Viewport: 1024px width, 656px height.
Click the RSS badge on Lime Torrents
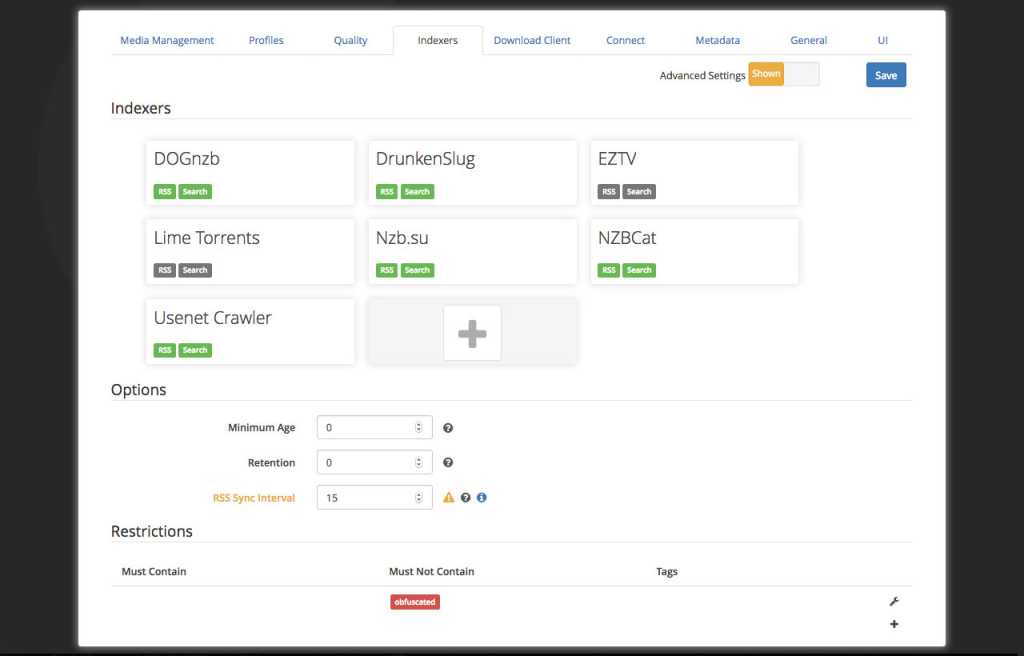pyautogui.click(x=165, y=270)
